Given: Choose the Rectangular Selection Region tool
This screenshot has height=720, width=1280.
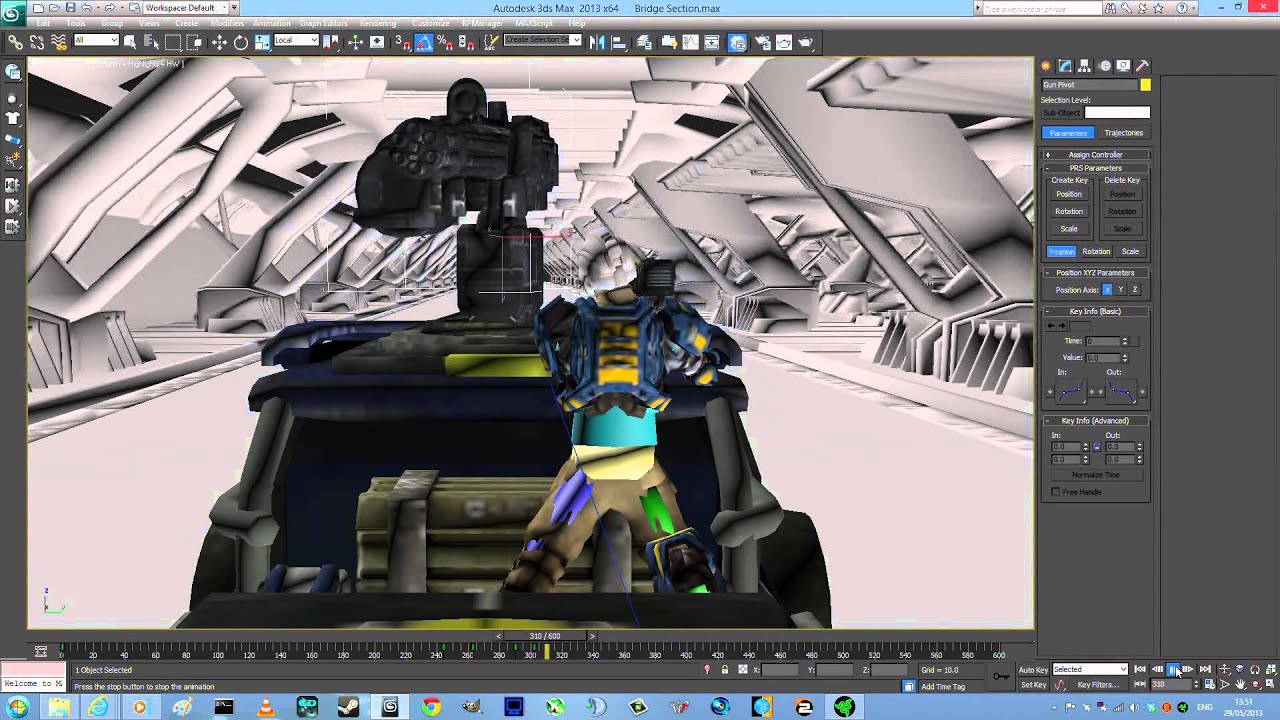Looking at the screenshot, I should point(173,42).
